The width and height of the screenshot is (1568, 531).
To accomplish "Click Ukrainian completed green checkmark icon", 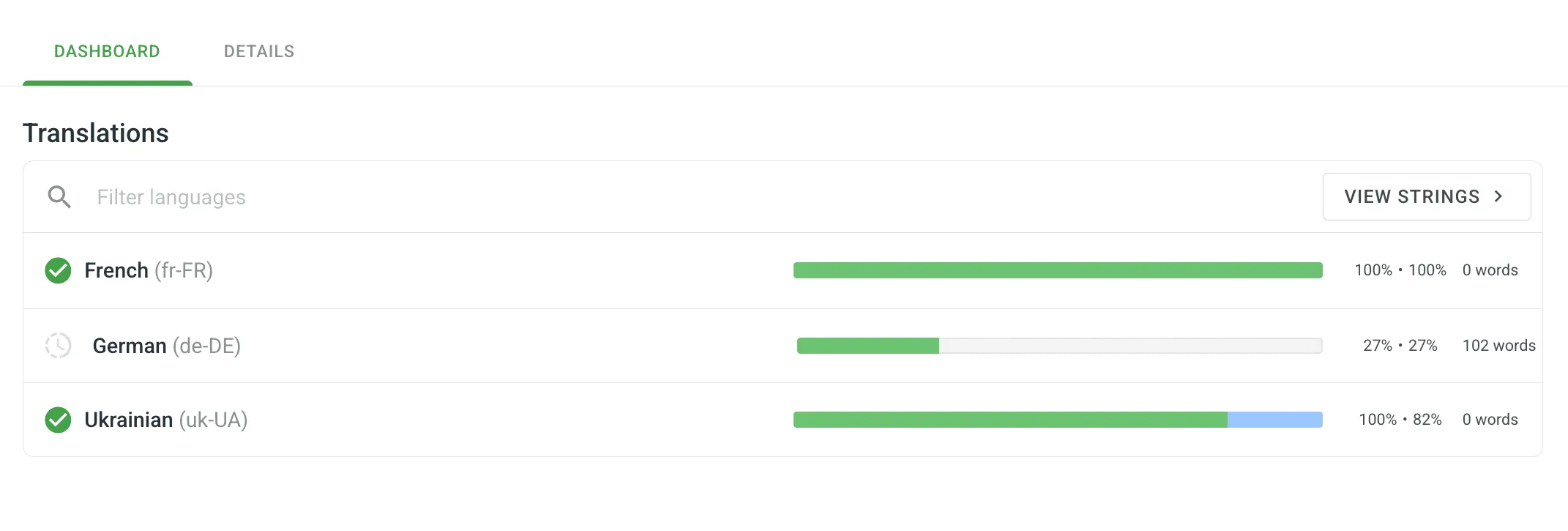I will [x=58, y=420].
